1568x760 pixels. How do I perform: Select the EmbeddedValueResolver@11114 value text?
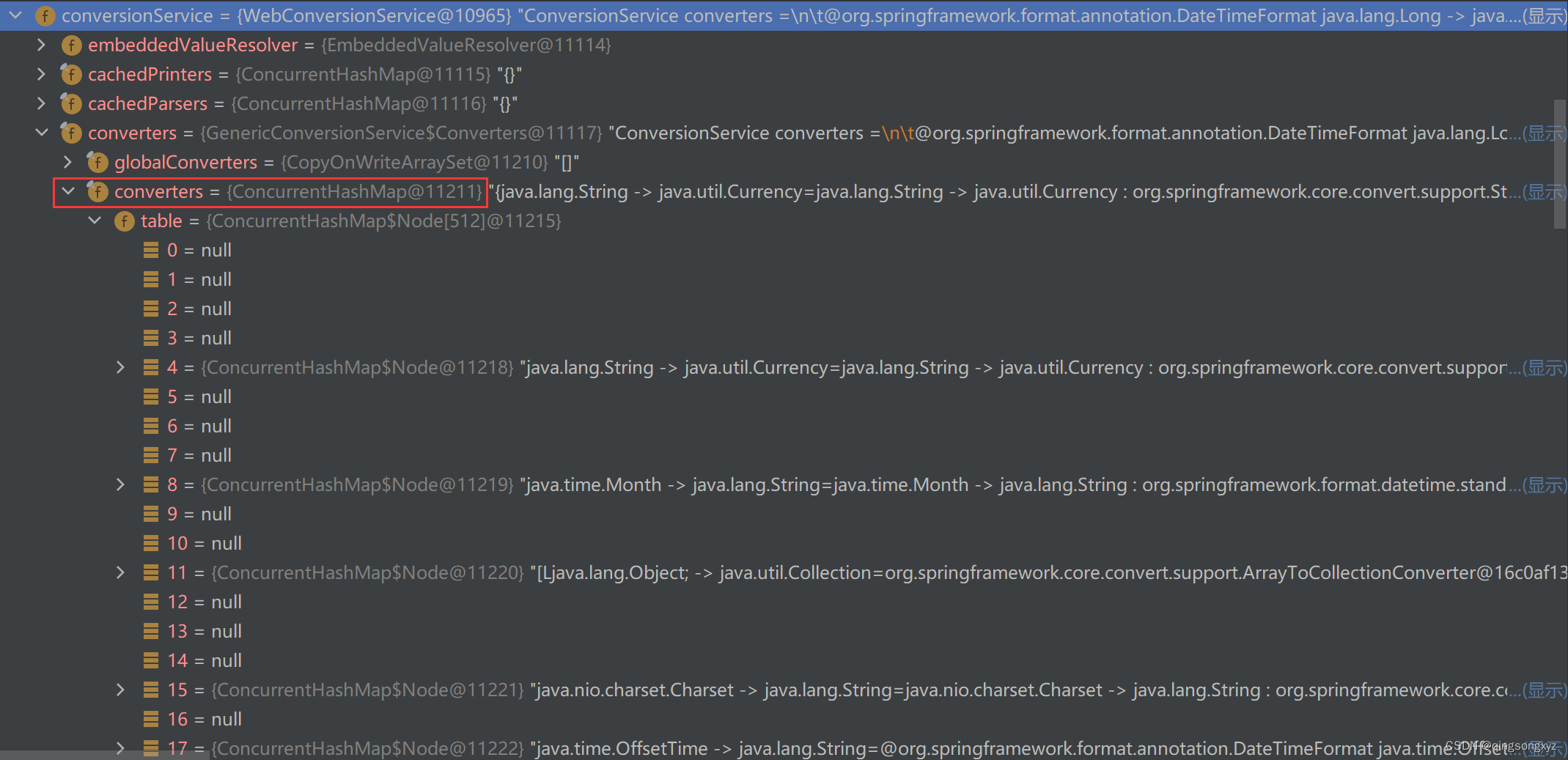coord(466,45)
